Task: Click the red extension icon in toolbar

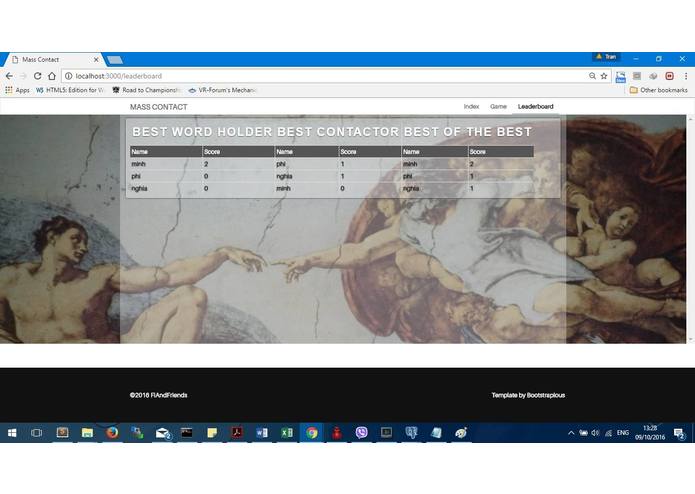Action: click(x=669, y=76)
